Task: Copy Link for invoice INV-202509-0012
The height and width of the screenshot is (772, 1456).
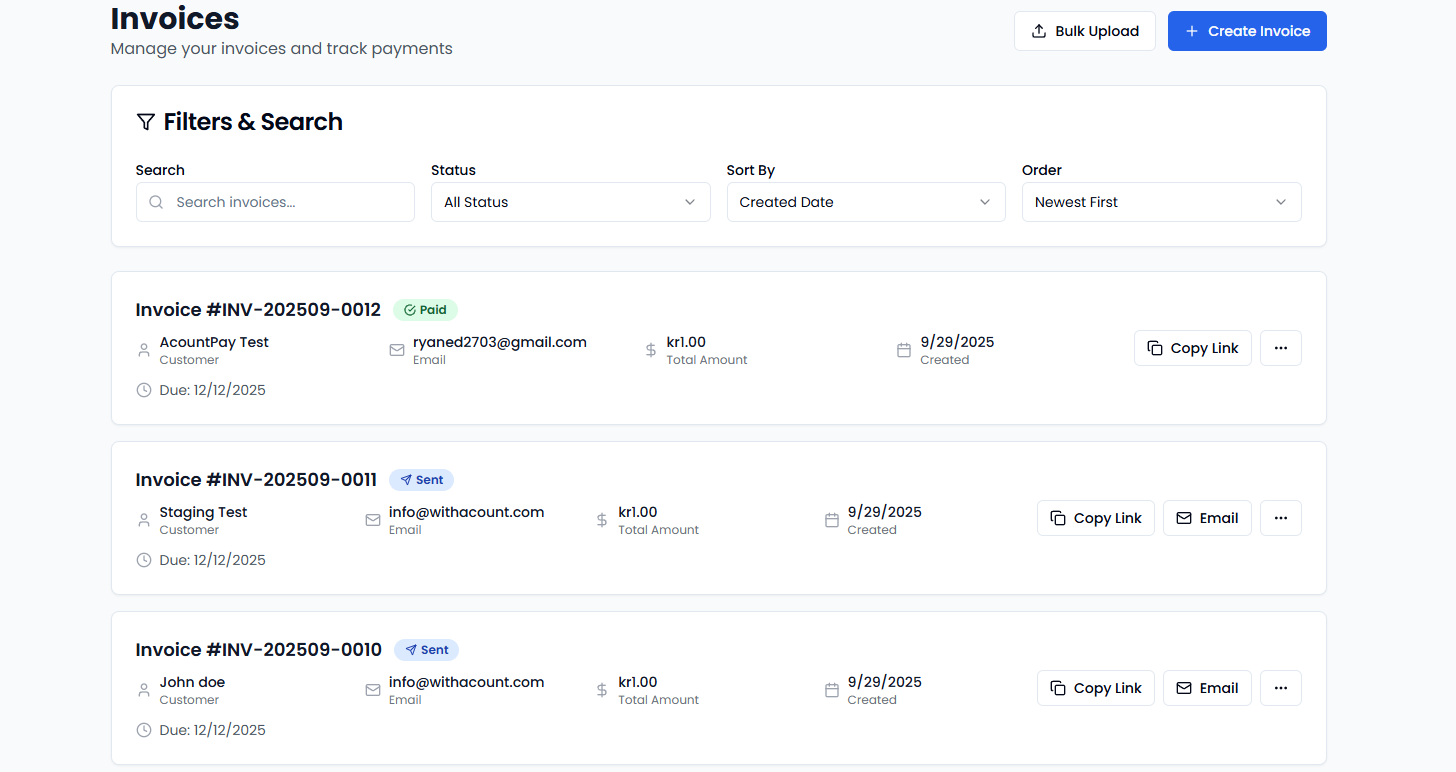Action: point(1192,347)
